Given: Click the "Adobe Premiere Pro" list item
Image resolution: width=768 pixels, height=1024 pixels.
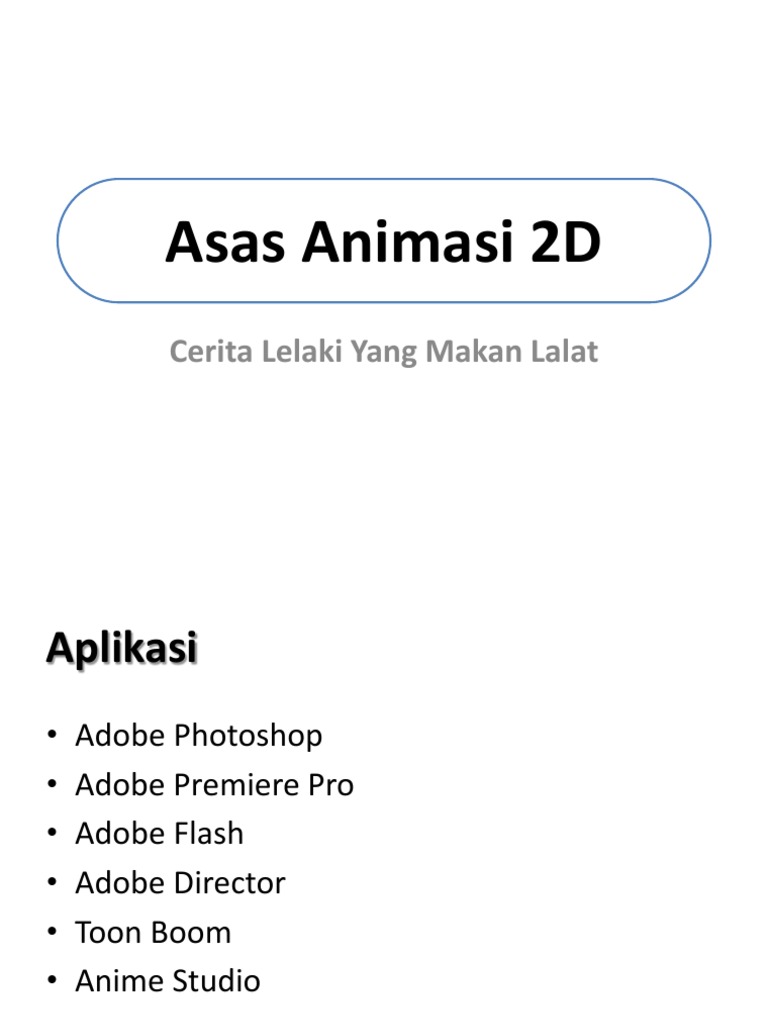Looking at the screenshot, I should [214, 785].
